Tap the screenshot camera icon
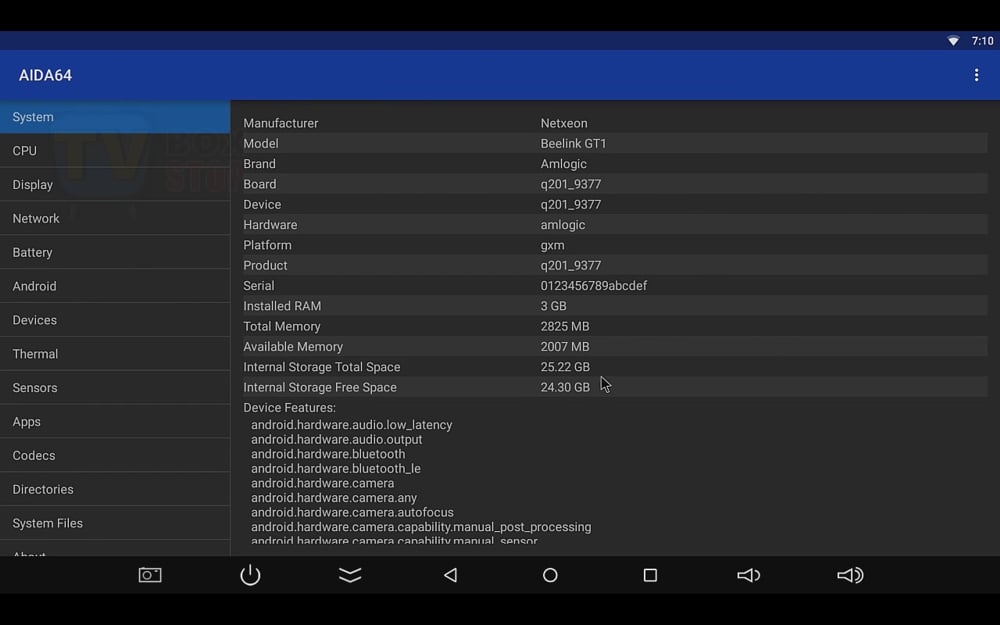Image resolution: width=1000 pixels, height=625 pixels. (x=150, y=575)
